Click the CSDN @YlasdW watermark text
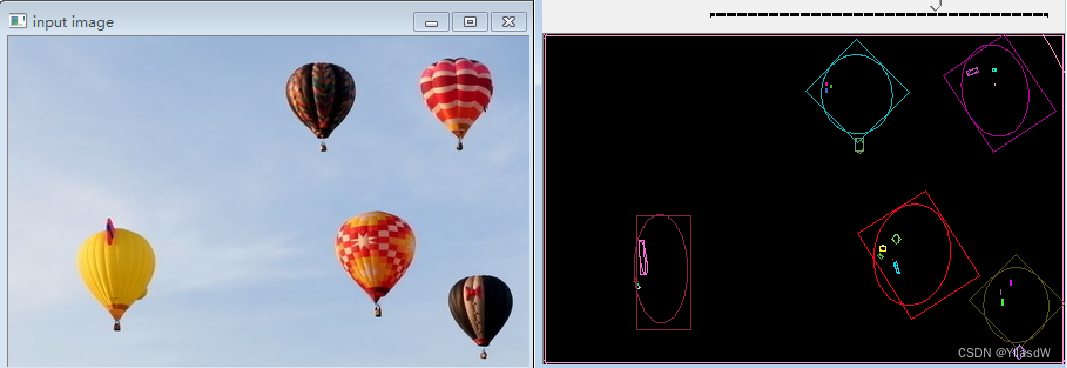Image resolution: width=1067 pixels, height=368 pixels. click(x=1004, y=352)
